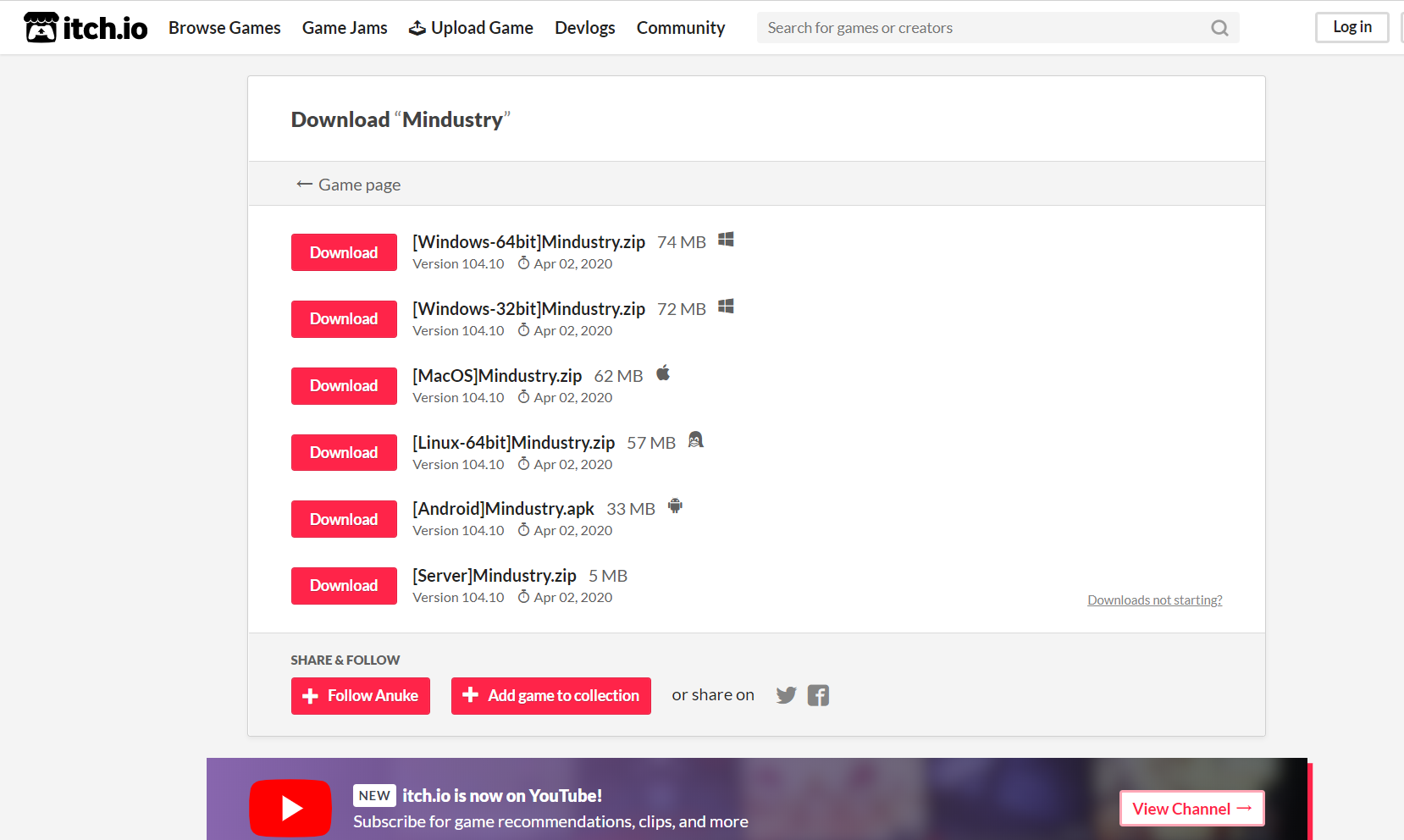Download Windows-32bit Mindustry zip
The height and width of the screenshot is (840, 1404).
point(344,319)
